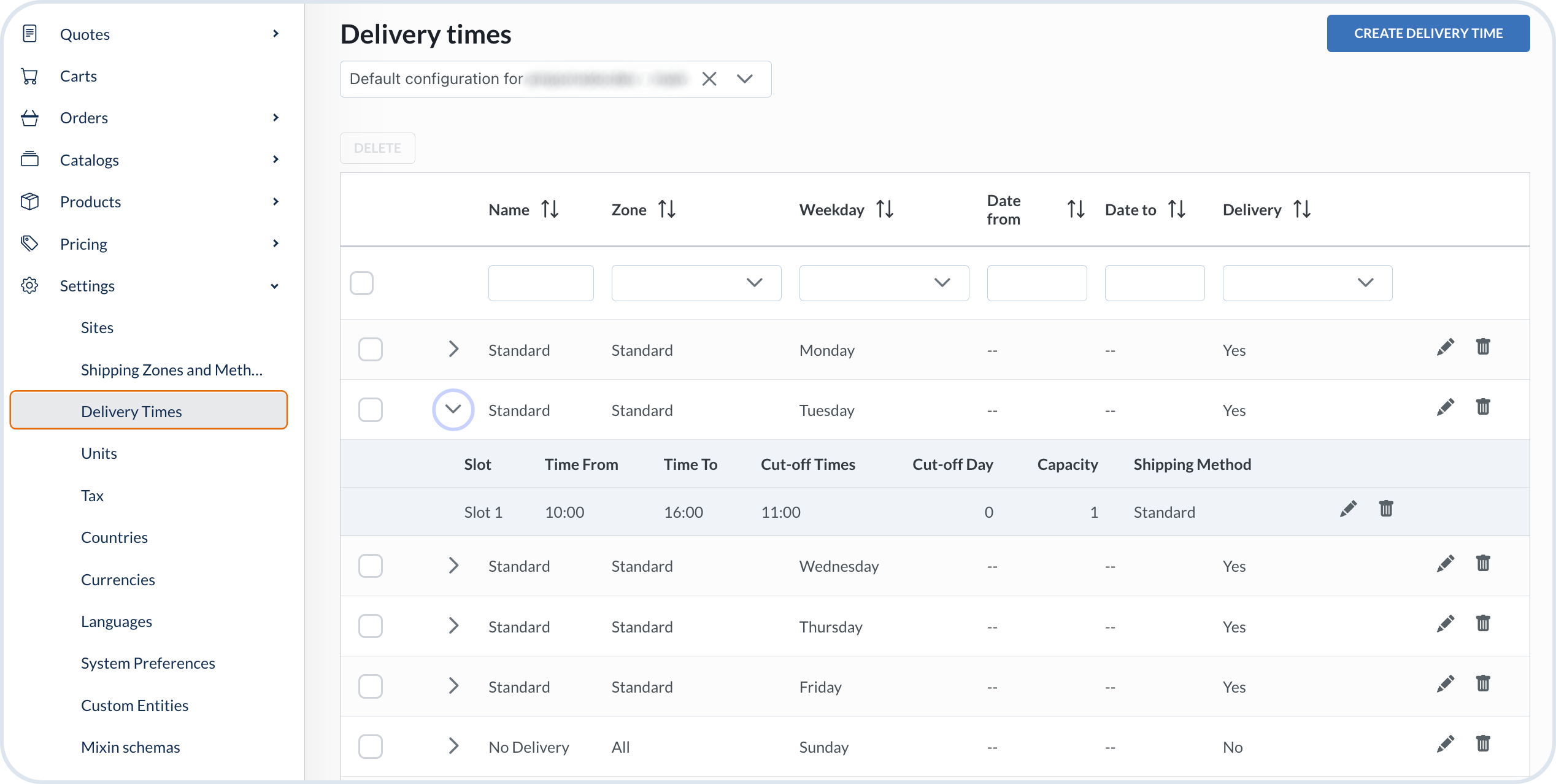1556x784 pixels.
Task: Edit Slot 1 using its pencil icon
Action: 1348,509
